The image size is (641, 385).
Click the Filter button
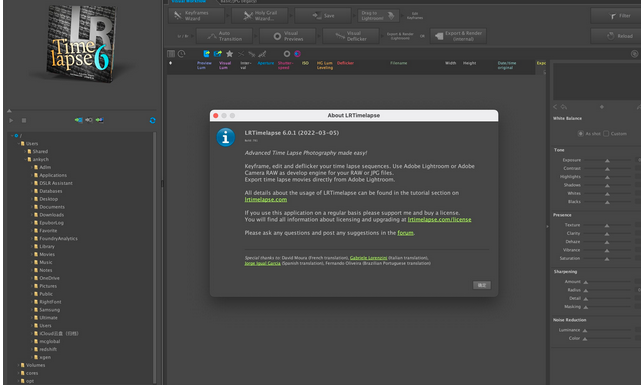point(618,16)
